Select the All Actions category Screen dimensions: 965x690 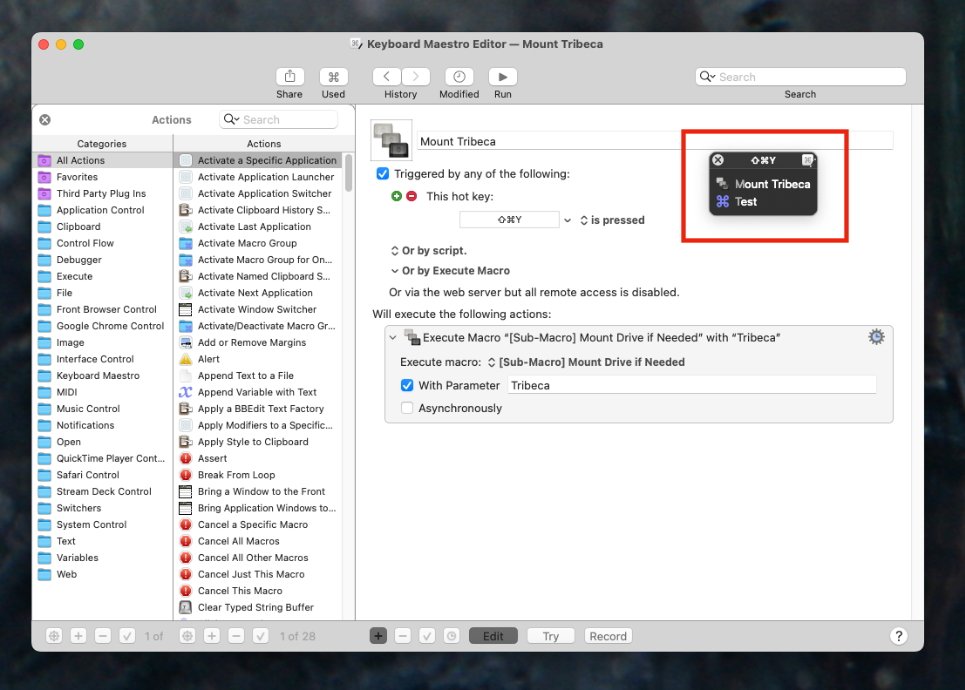pos(102,160)
